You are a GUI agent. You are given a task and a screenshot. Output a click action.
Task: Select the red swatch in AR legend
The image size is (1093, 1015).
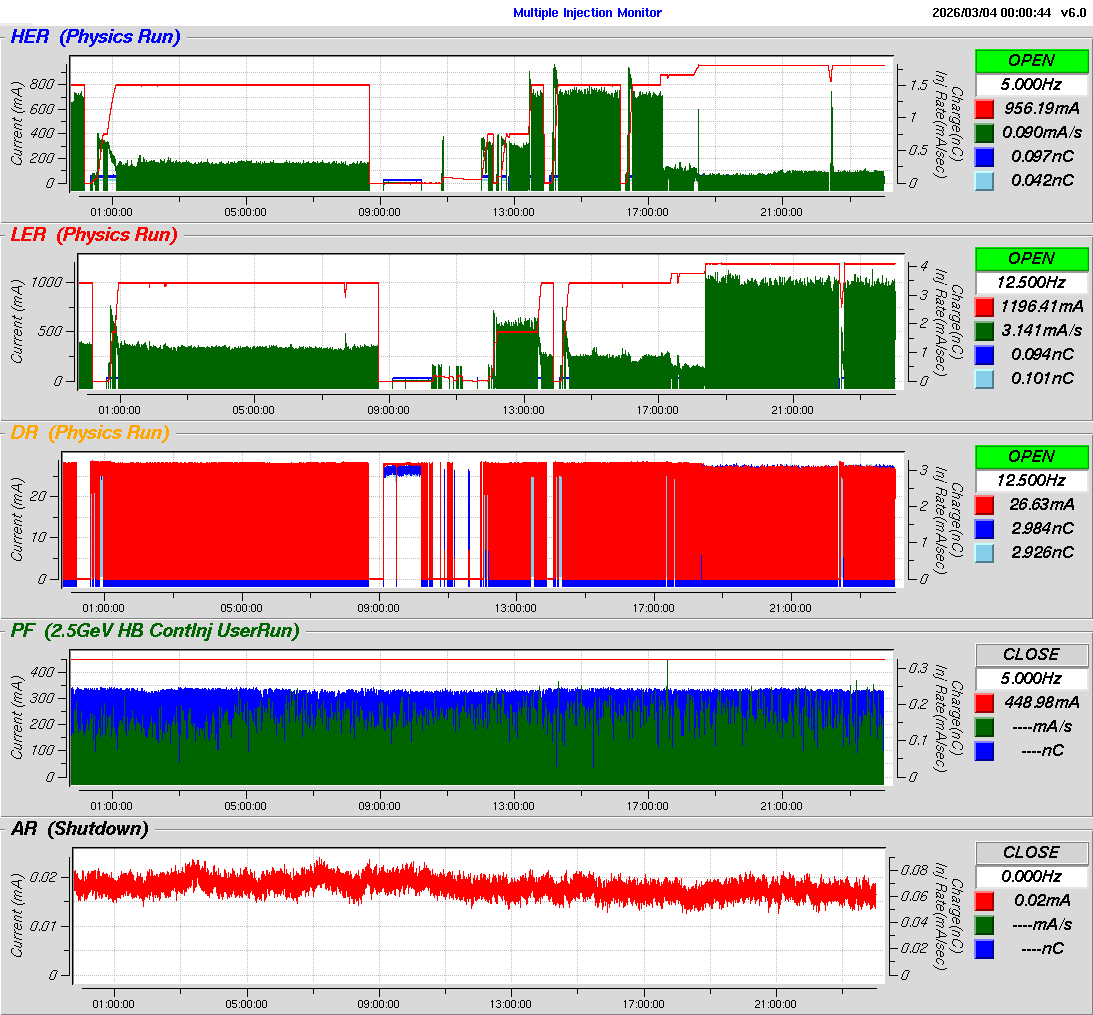pyautogui.click(x=985, y=900)
